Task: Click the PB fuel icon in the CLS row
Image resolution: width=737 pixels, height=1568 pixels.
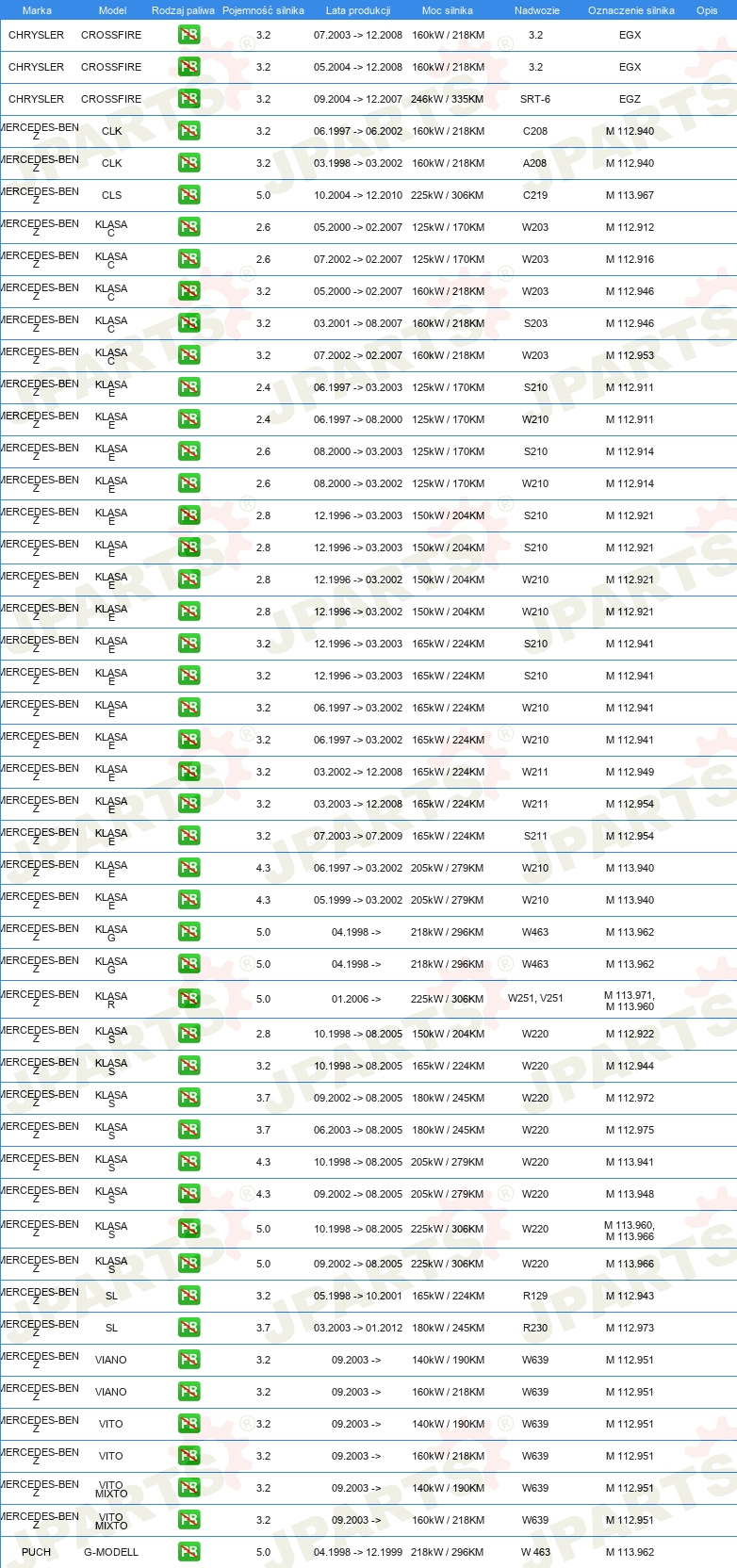Action: point(189,195)
